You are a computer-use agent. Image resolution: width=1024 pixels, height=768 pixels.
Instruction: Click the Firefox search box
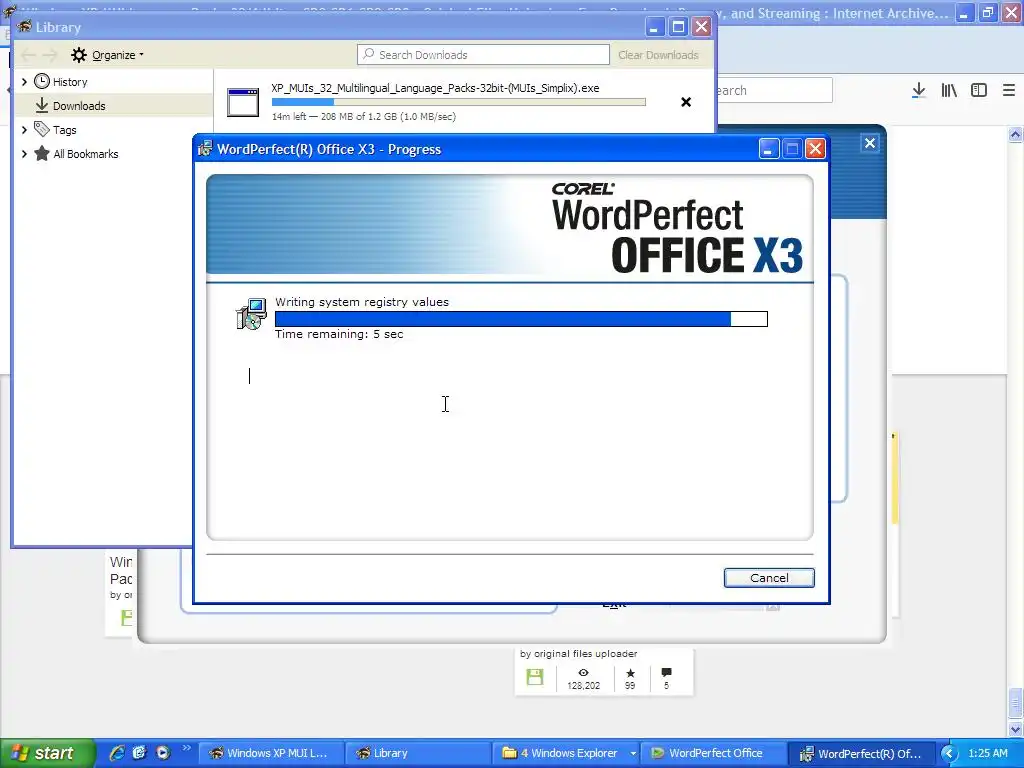pyautogui.click(x=774, y=90)
